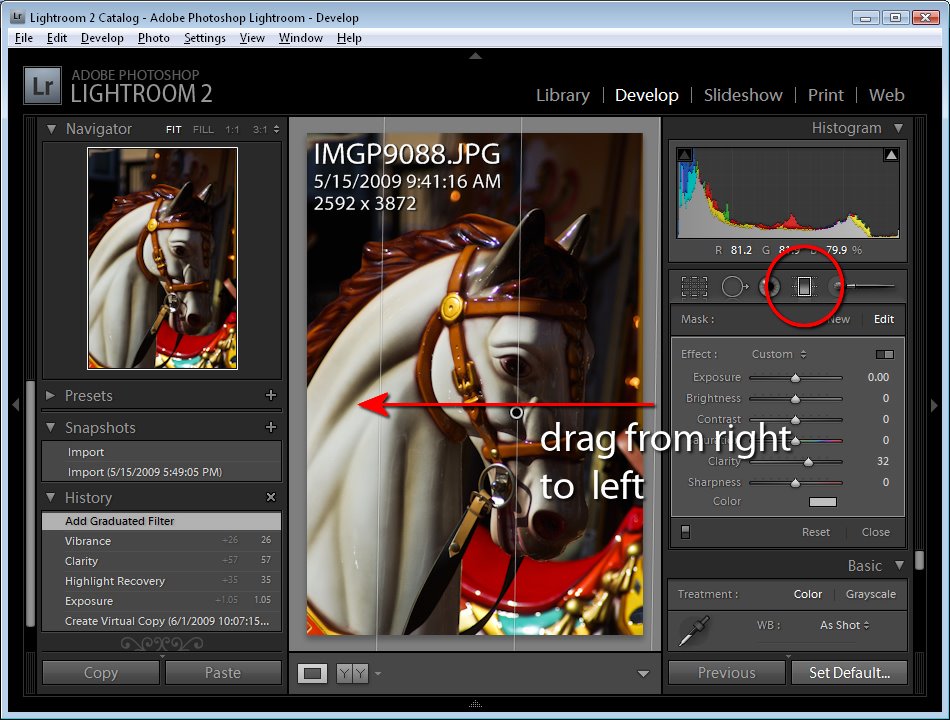Switch to the Slideshow module
The height and width of the screenshot is (720, 950).
743,95
